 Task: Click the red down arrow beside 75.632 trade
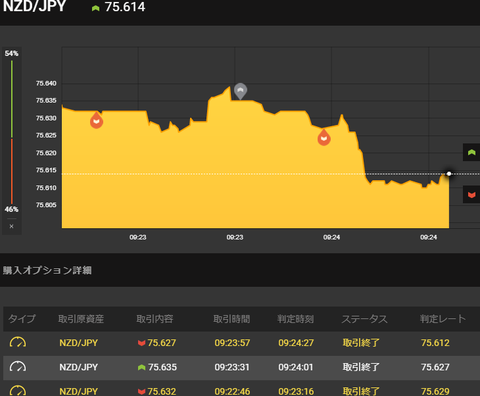(142, 391)
